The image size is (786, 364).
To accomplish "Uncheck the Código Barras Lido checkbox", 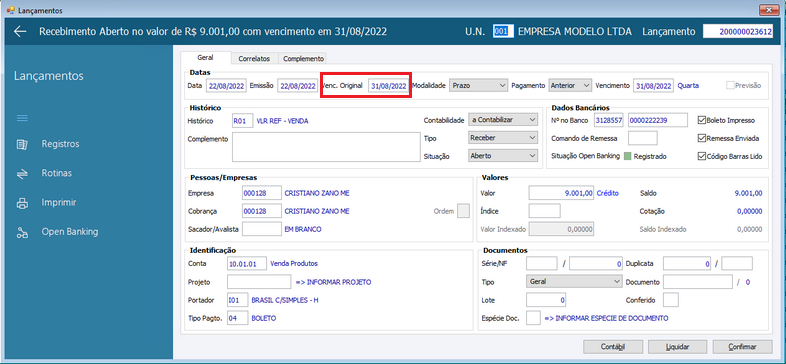I will tap(702, 156).
